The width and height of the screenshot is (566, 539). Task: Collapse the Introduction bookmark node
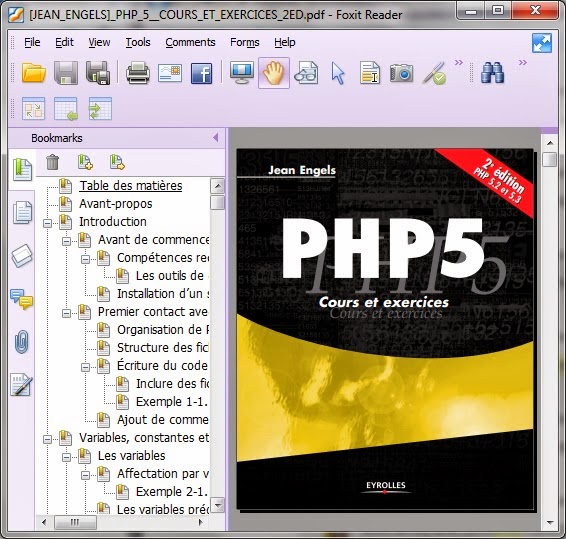(47, 223)
